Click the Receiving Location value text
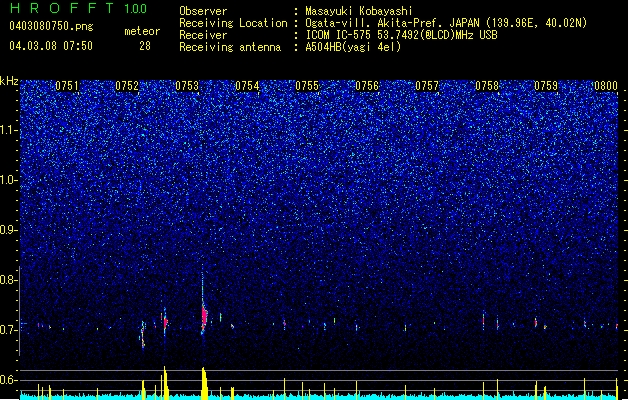Screen dimensions: 629x400 (446, 23)
